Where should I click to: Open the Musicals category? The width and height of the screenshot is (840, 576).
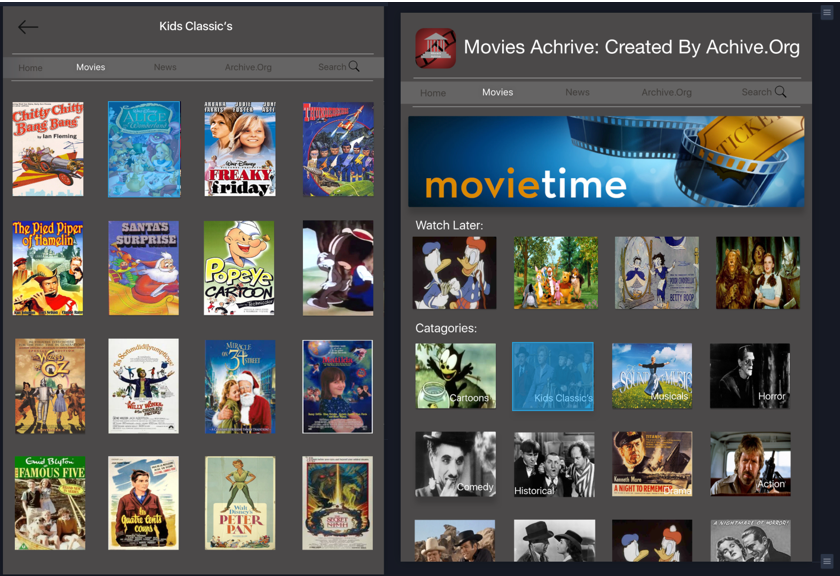pyautogui.click(x=652, y=376)
